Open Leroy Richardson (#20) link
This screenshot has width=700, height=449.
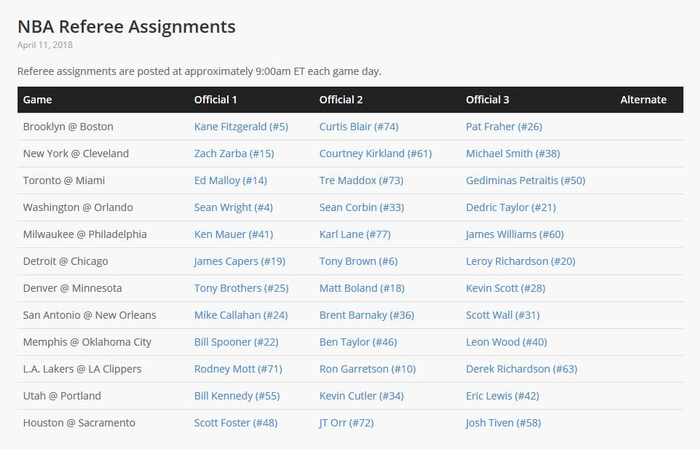[x=520, y=262]
